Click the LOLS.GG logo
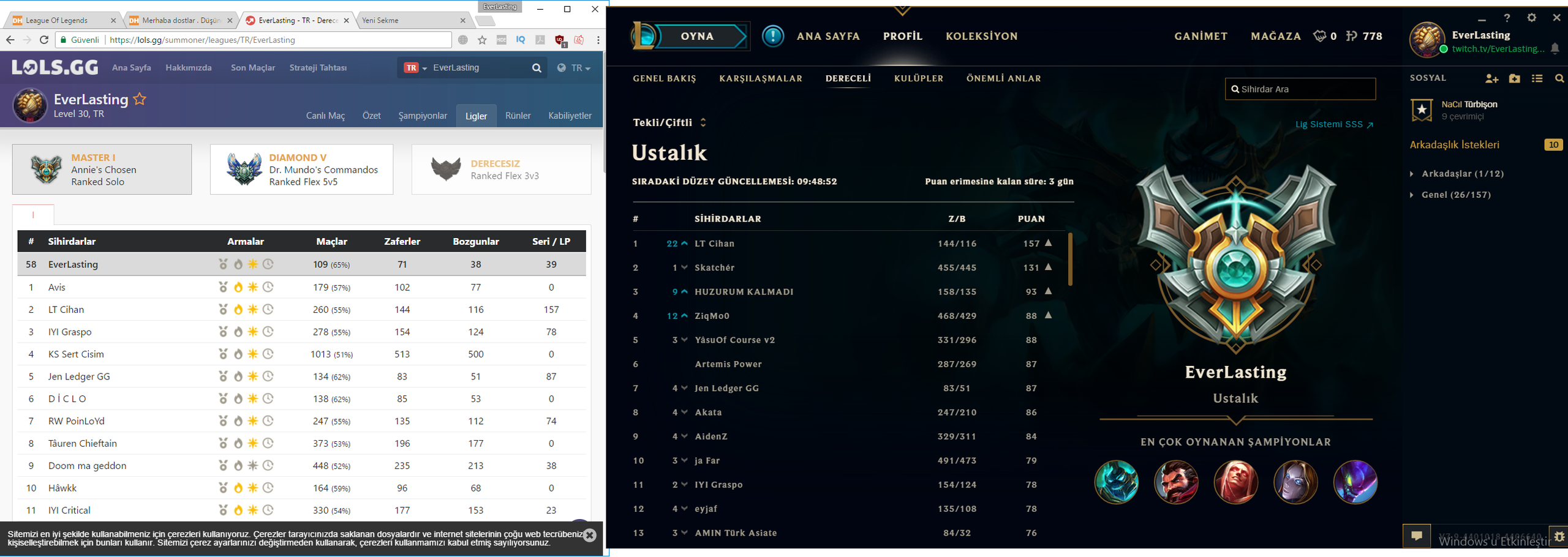This screenshot has height=557, width=1568. 55,67
